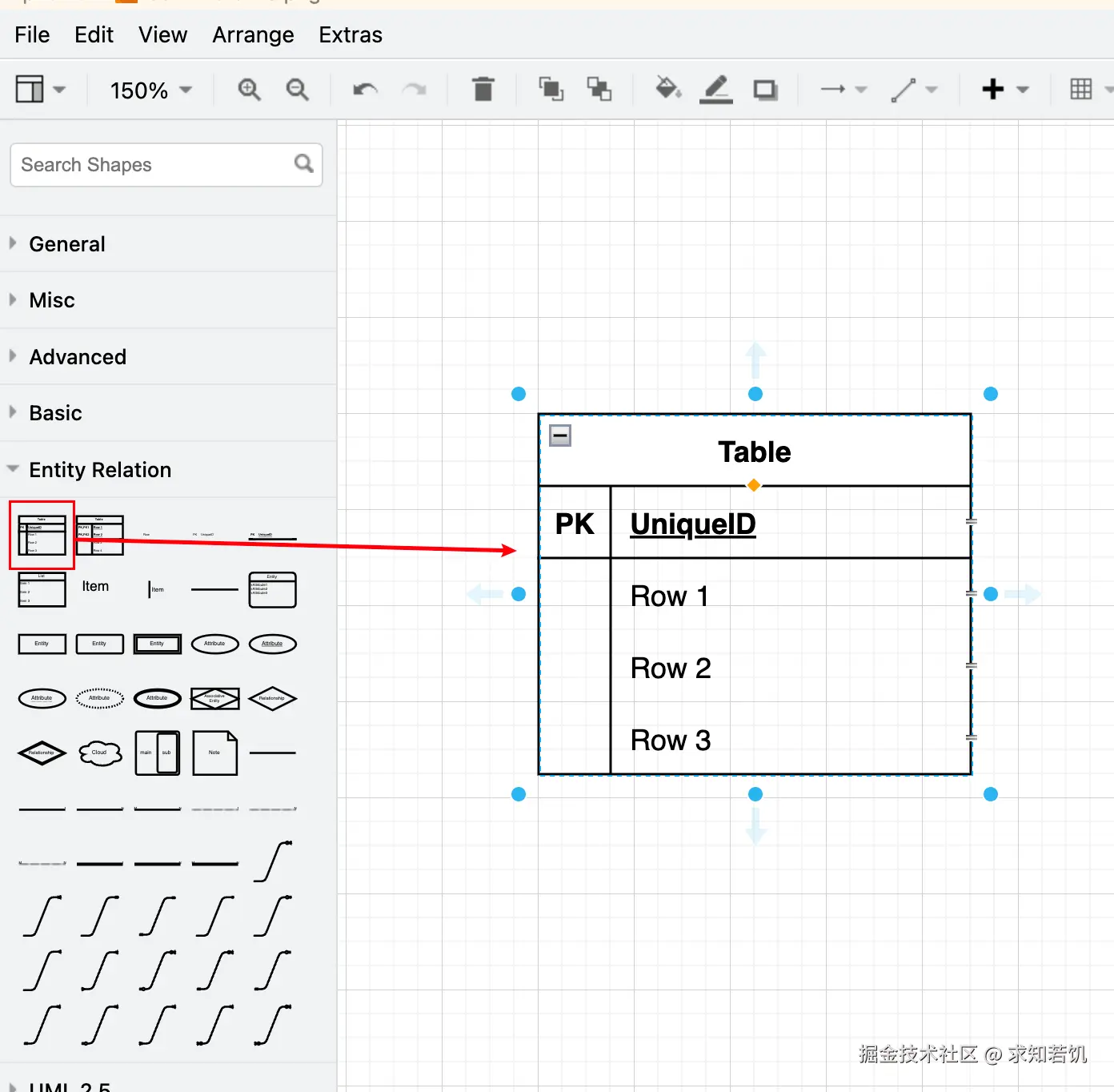Screen dimensions: 1114x1092
Task: Select the thick-outline Attribute ellipse
Action: click(157, 698)
